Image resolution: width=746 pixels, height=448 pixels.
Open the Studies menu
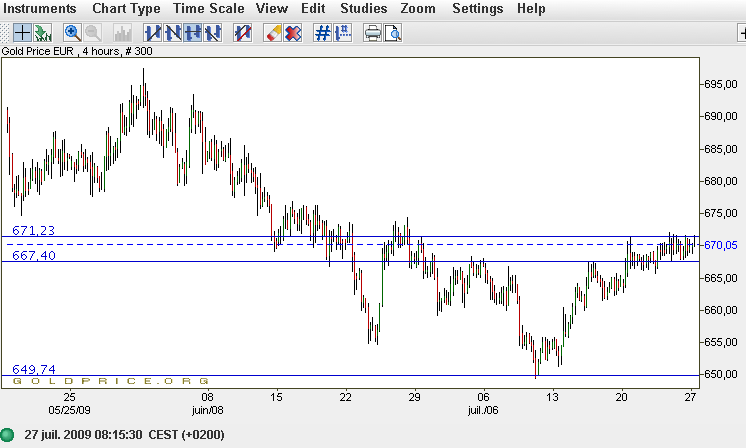click(363, 9)
